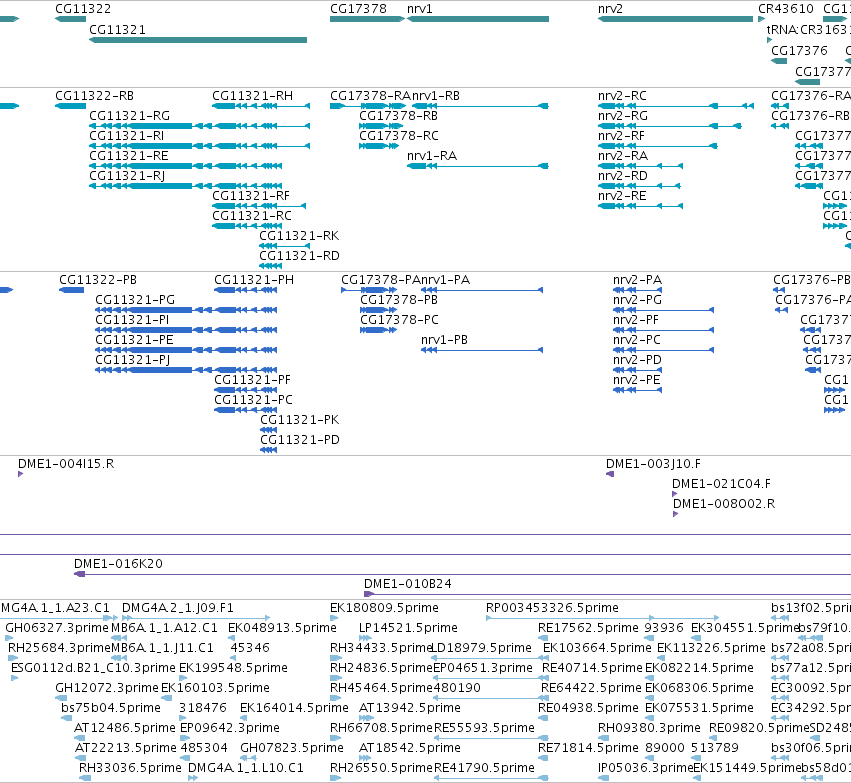Screen dimensions: 851x783
Task: Select the CG17378 gene label
Action: click(358, 9)
